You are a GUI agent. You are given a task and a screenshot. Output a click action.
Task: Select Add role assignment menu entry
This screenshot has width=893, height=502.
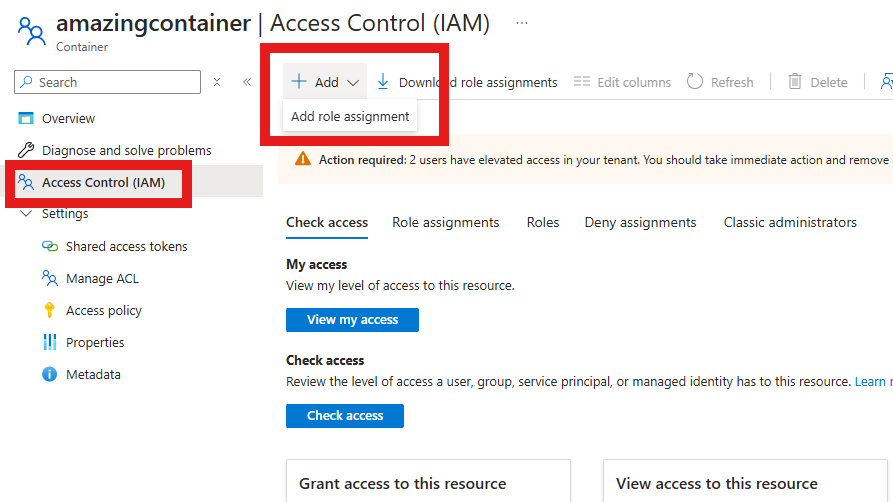click(x=350, y=116)
